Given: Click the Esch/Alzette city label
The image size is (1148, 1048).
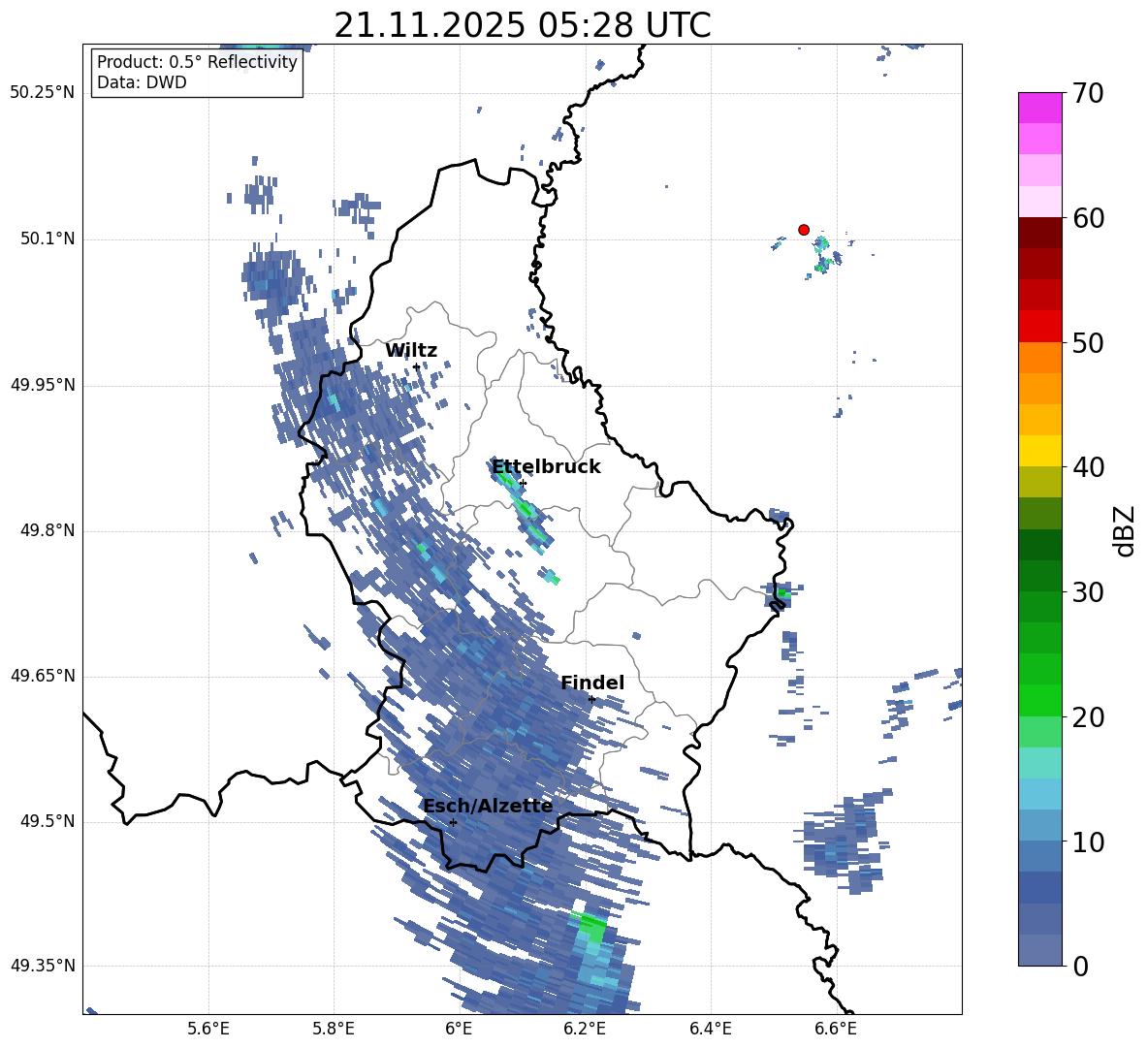Looking at the screenshot, I should tap(489, 806).
